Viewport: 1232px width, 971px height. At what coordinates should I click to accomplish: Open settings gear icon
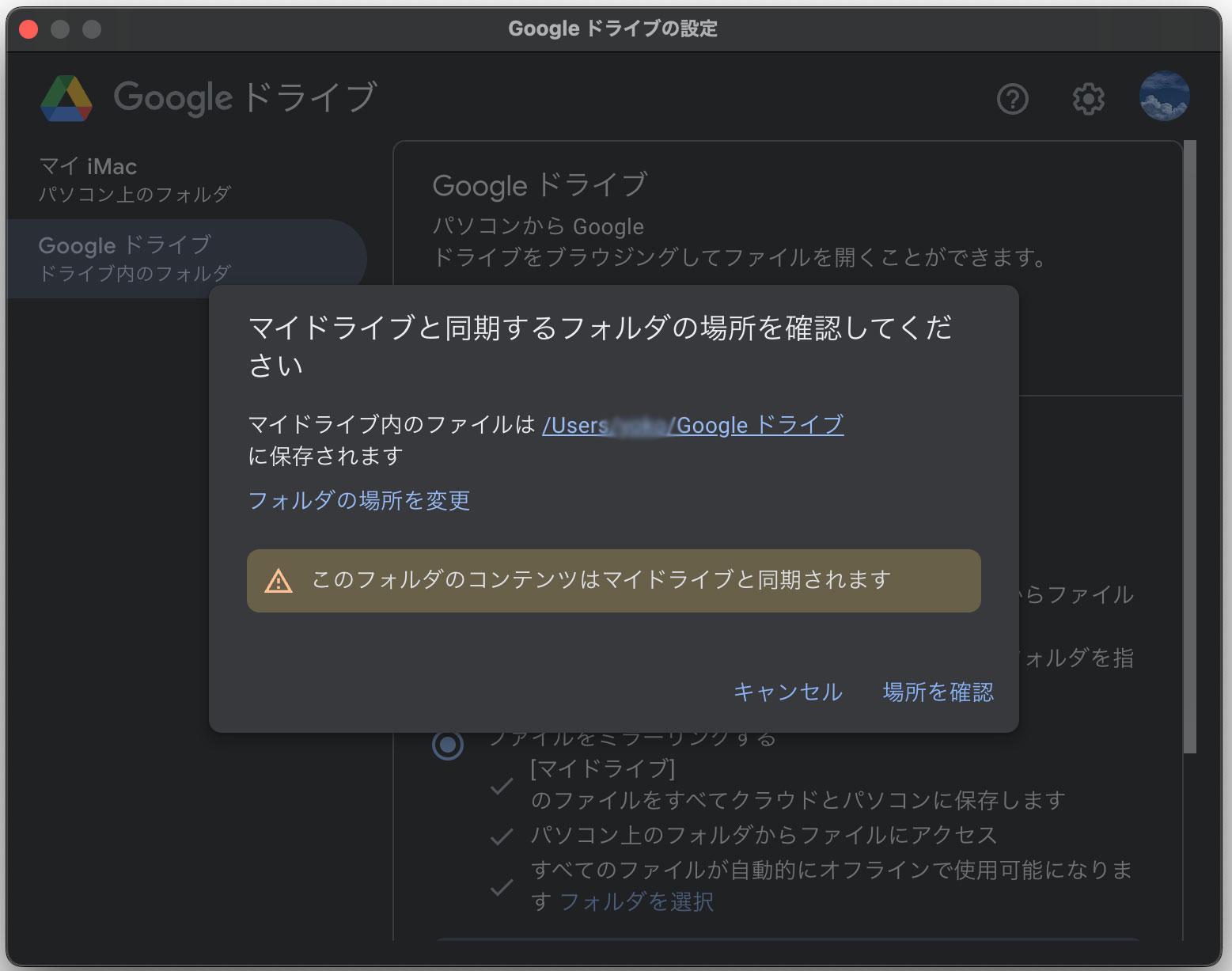coord(1088,99)
